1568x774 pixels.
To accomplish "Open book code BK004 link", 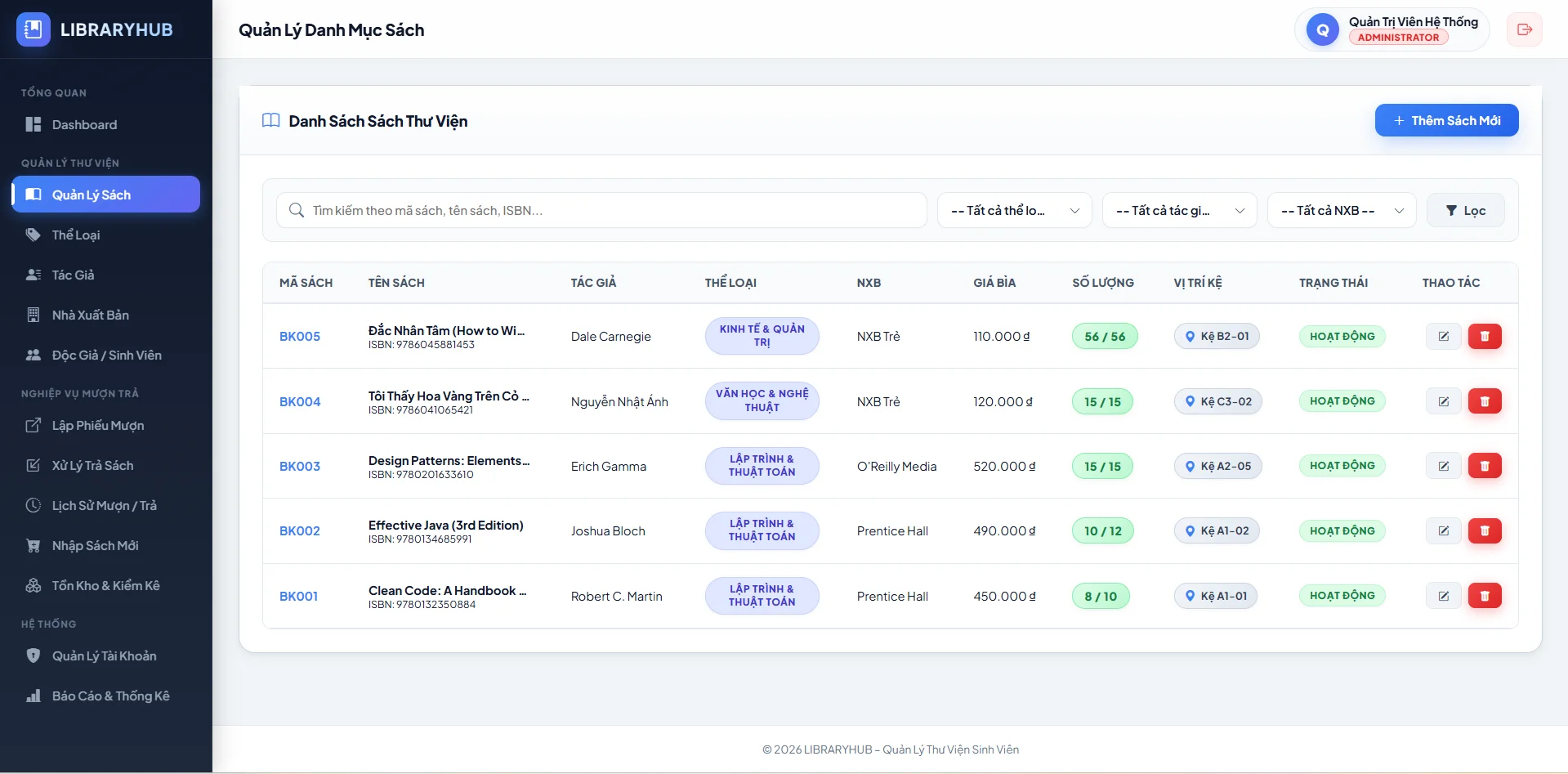I will [300, 401].
